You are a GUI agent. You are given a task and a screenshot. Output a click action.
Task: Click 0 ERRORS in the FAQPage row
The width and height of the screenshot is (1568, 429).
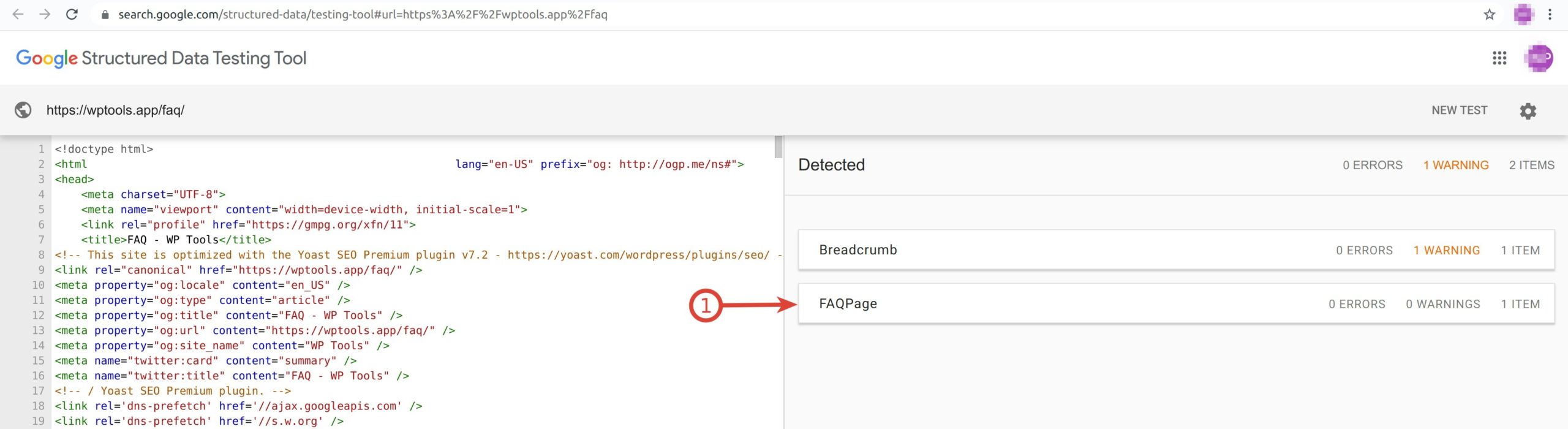1357,304
